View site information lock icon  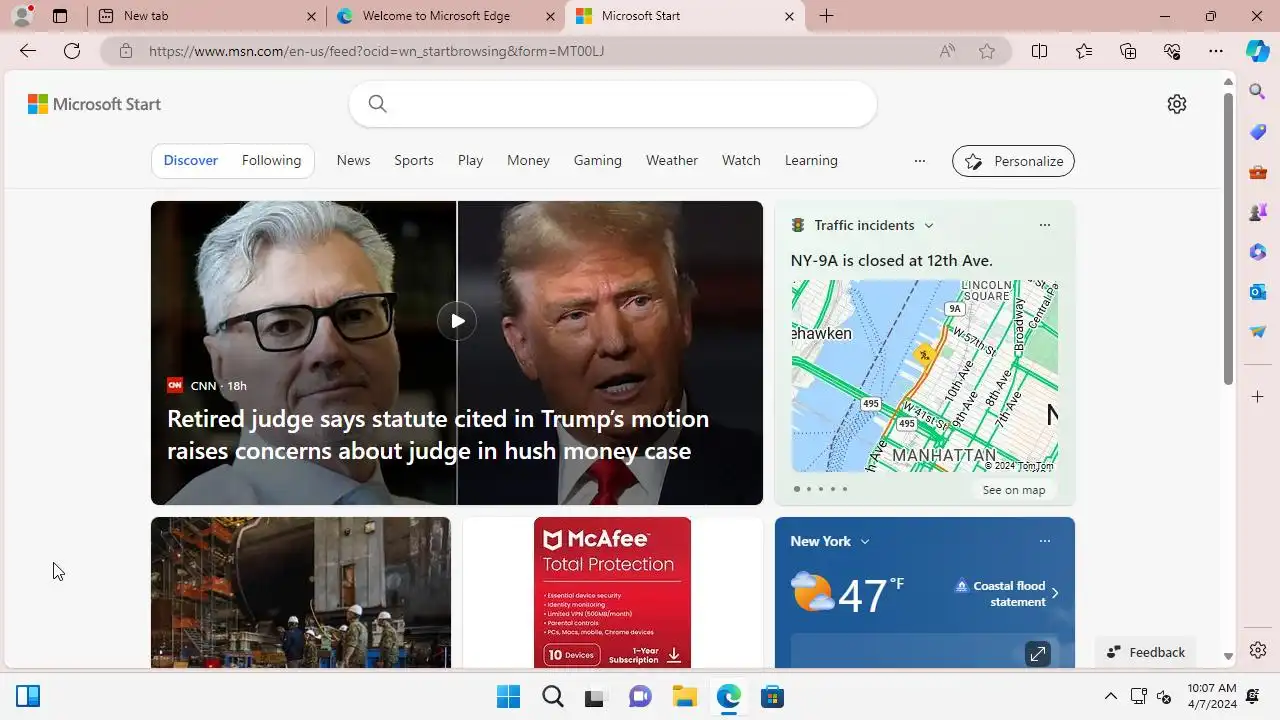(x=126, y=51)
